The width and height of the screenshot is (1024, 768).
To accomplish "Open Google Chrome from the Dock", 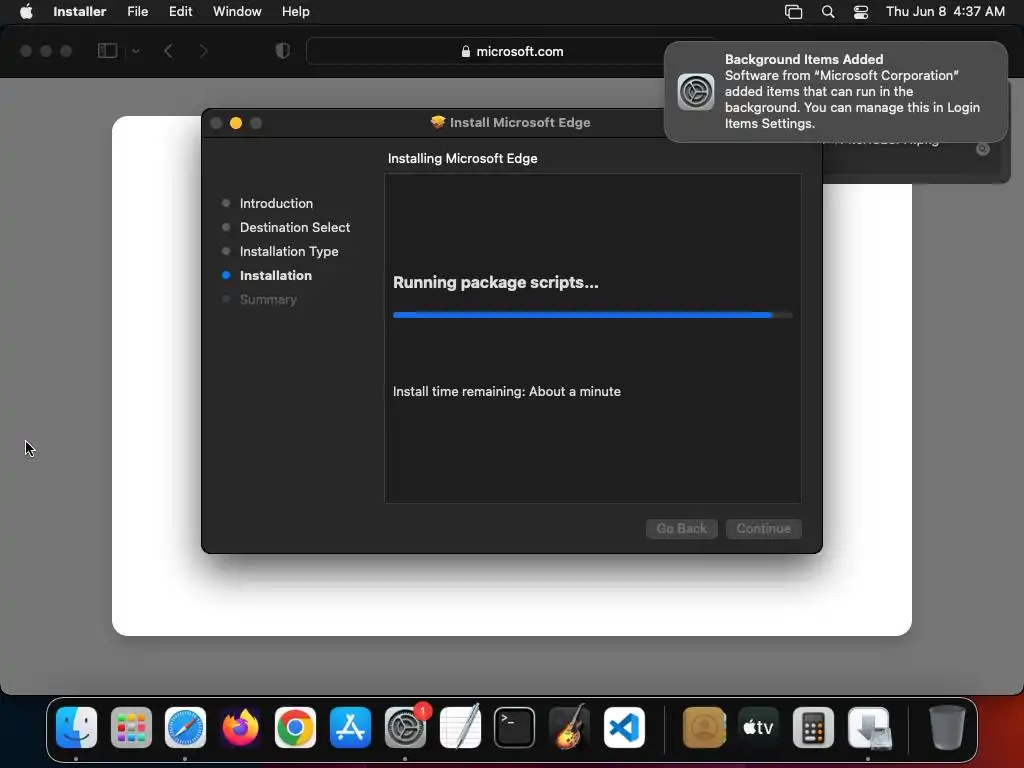I will [x=295, y=728].
